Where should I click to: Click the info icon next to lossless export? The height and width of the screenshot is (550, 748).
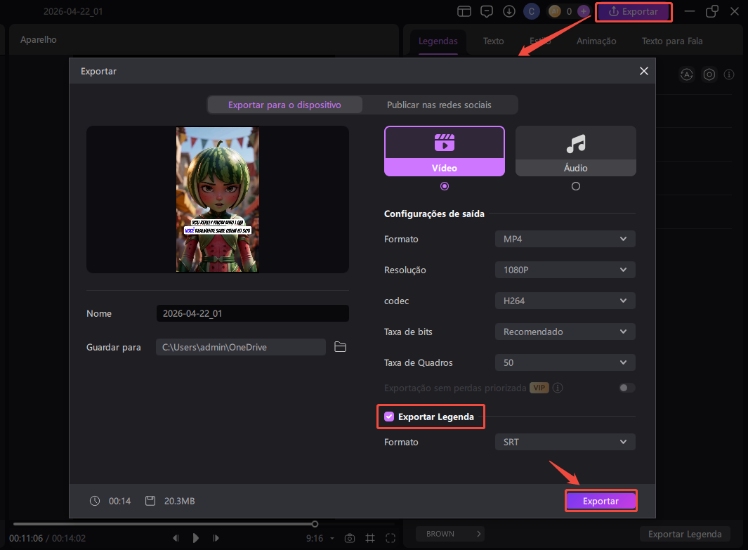558,388
